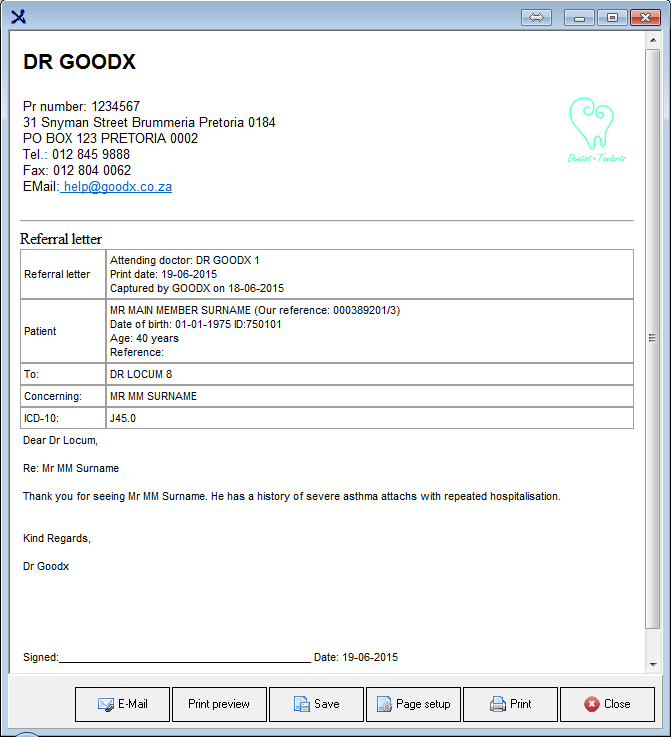Click the scrollbar down arrow
The image size is (671, 737).
pyautogui.click(x=653, y=665)
